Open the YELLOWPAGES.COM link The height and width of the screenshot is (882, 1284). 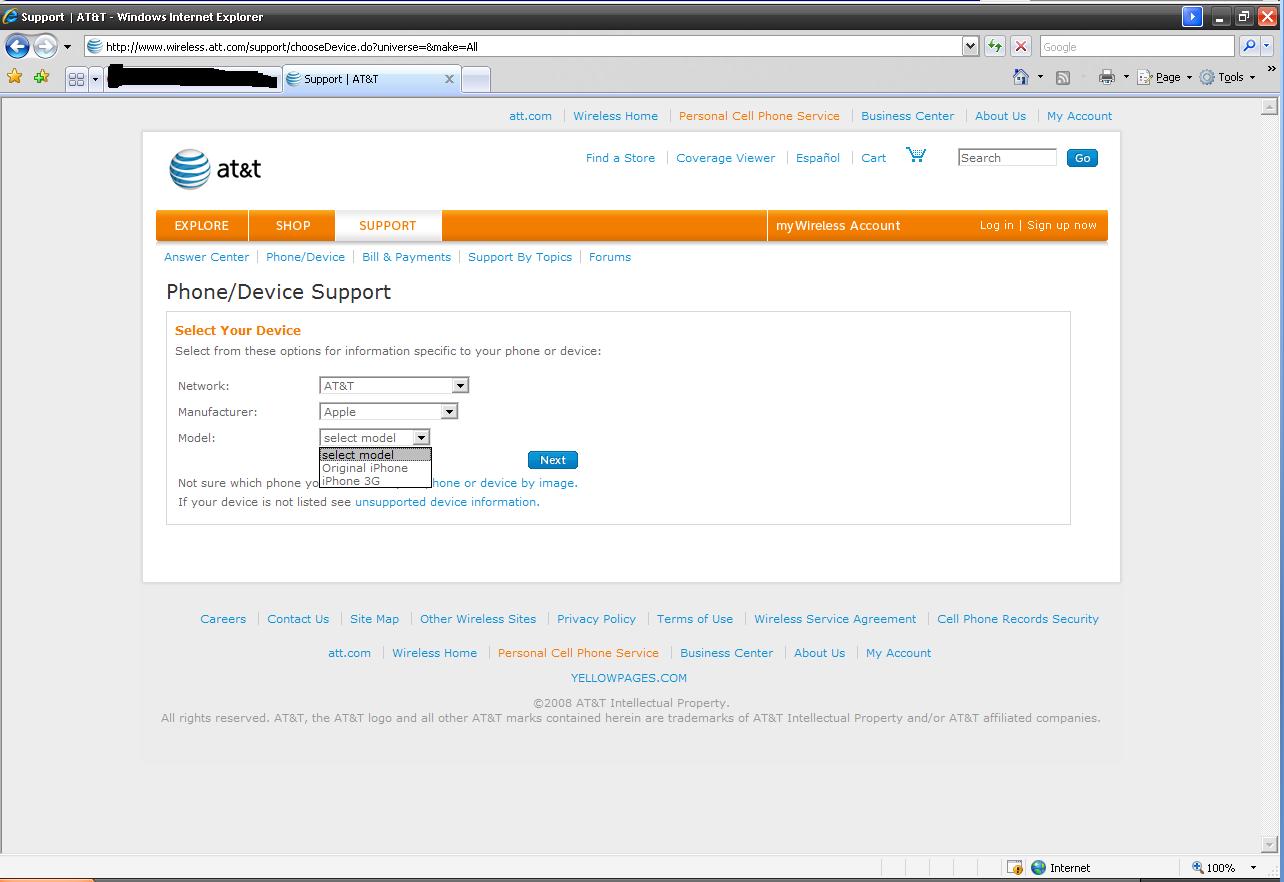pyautogui.click(x=629, y=678)
